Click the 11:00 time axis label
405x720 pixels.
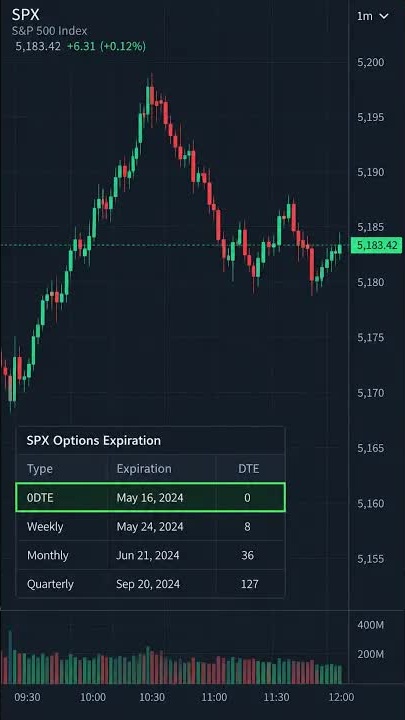[x=214, y=697]
